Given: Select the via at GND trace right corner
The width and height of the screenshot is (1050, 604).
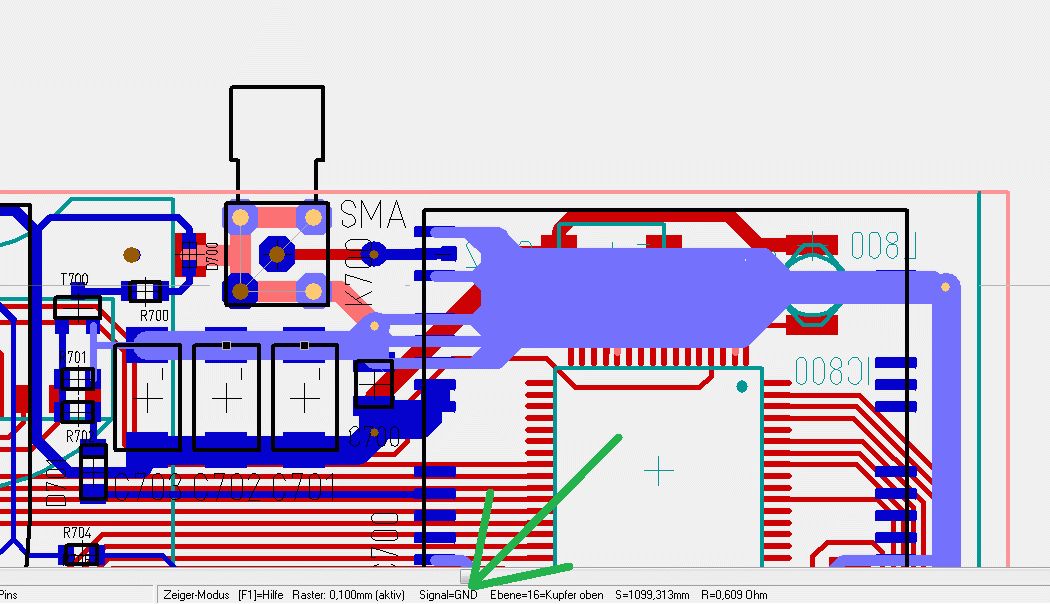Looking at the screenshot, I should click(945, 287).
